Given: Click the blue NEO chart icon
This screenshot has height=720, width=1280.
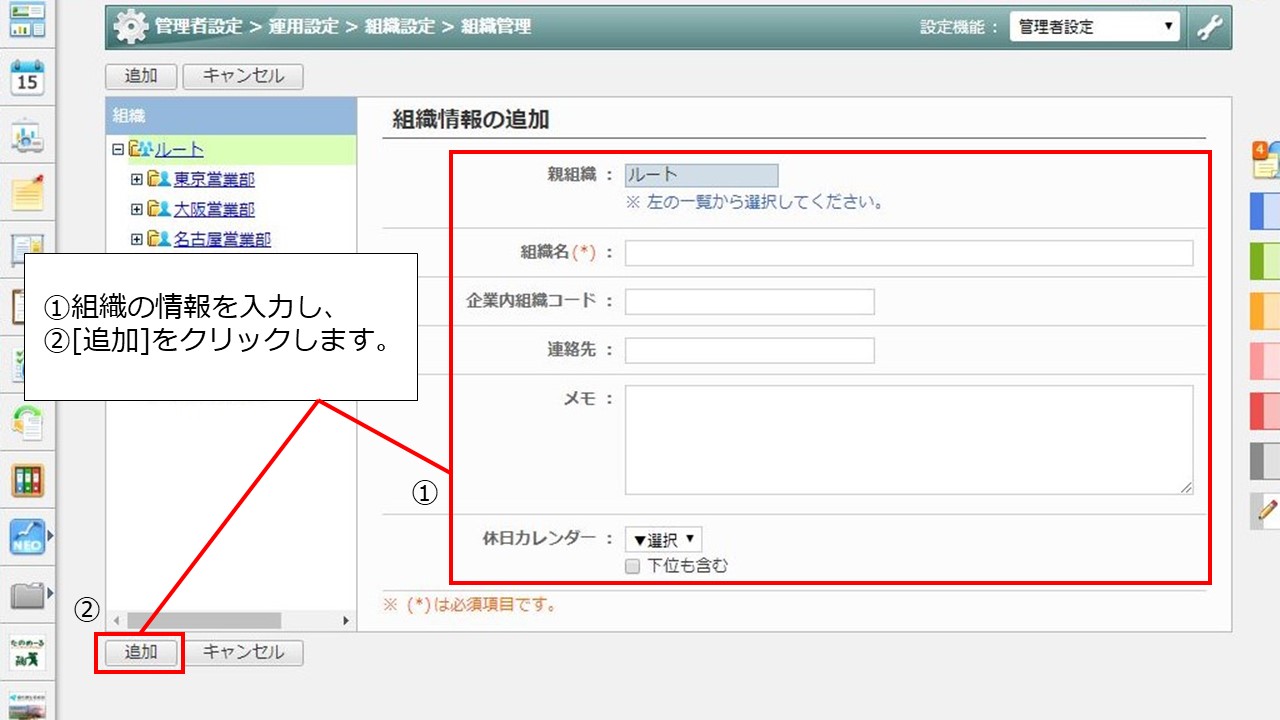Looking at the screenshot, I should pyautogui.click(x=27, y=538).
